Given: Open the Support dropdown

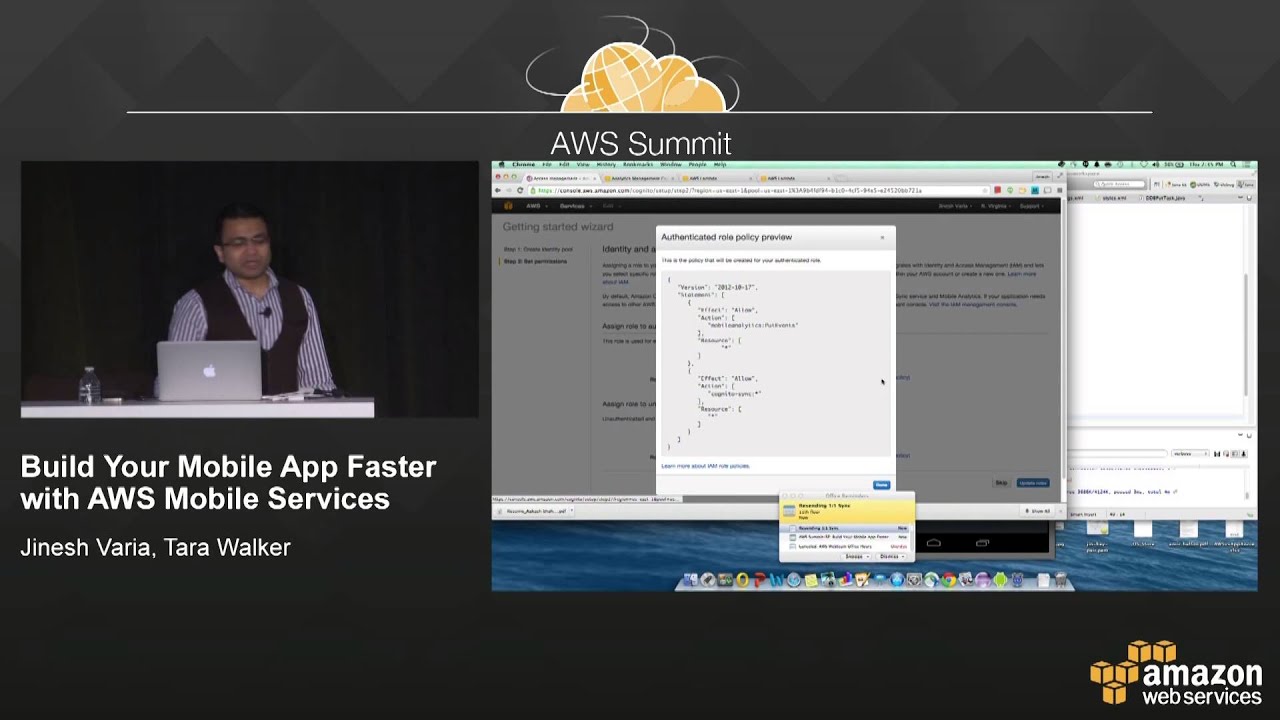Looking at the screenshot, I should click(1032, 206).
